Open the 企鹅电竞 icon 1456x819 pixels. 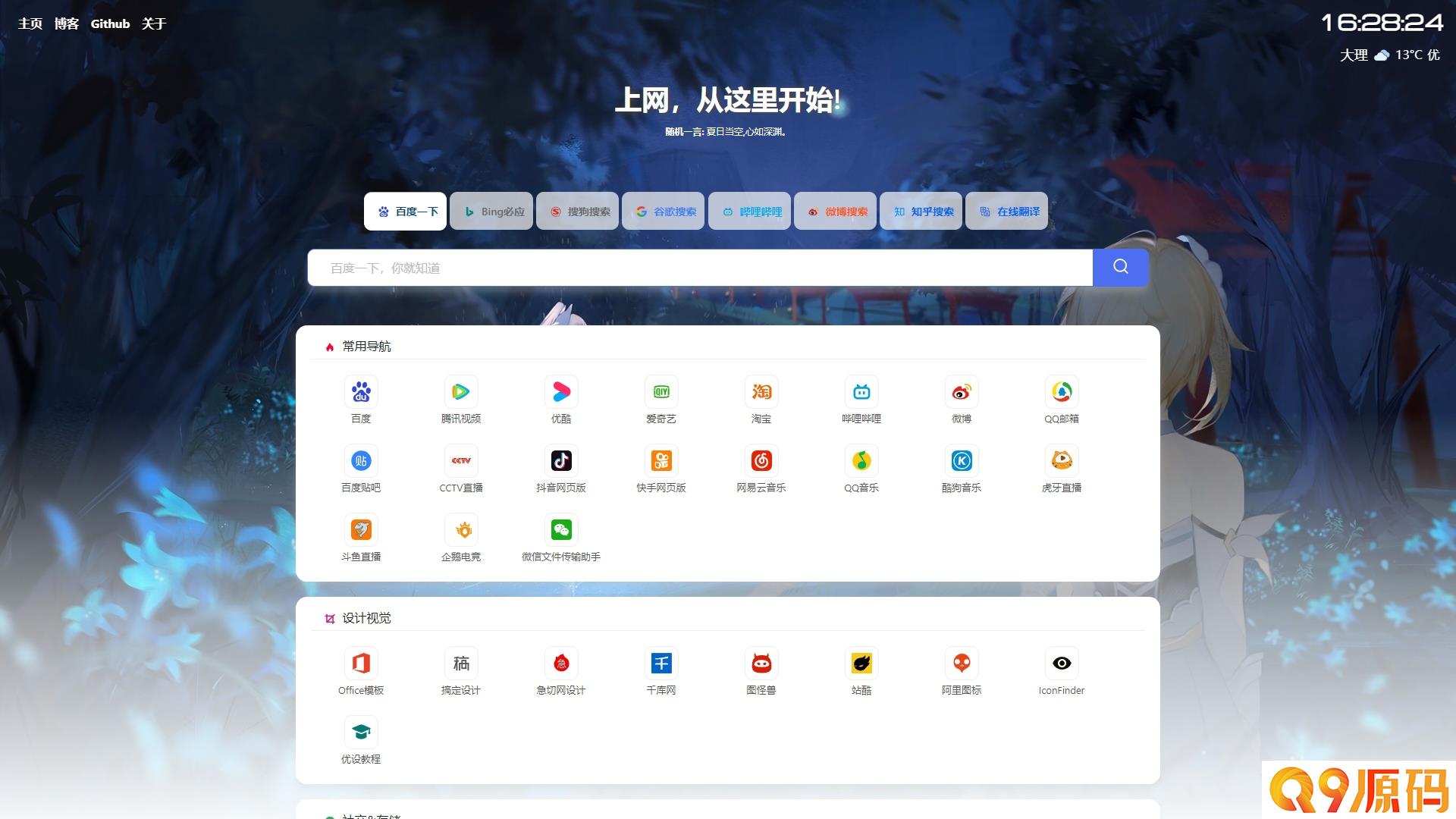click(461, 530)
